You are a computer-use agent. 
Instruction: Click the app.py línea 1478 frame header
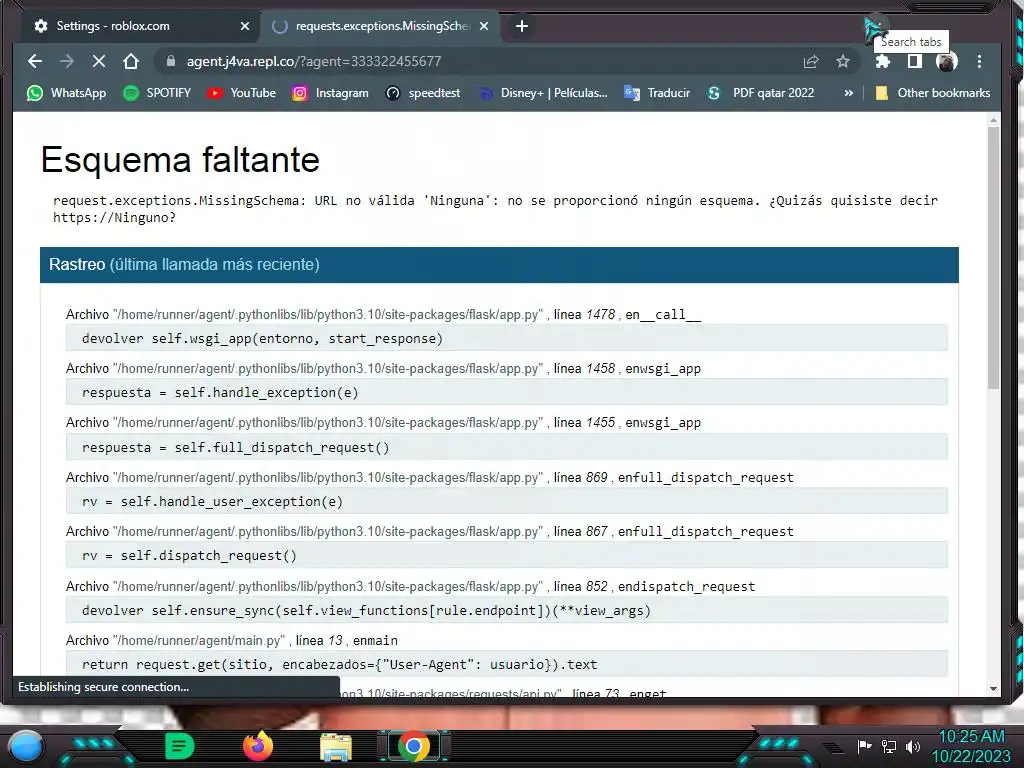(x=383, y=314)
